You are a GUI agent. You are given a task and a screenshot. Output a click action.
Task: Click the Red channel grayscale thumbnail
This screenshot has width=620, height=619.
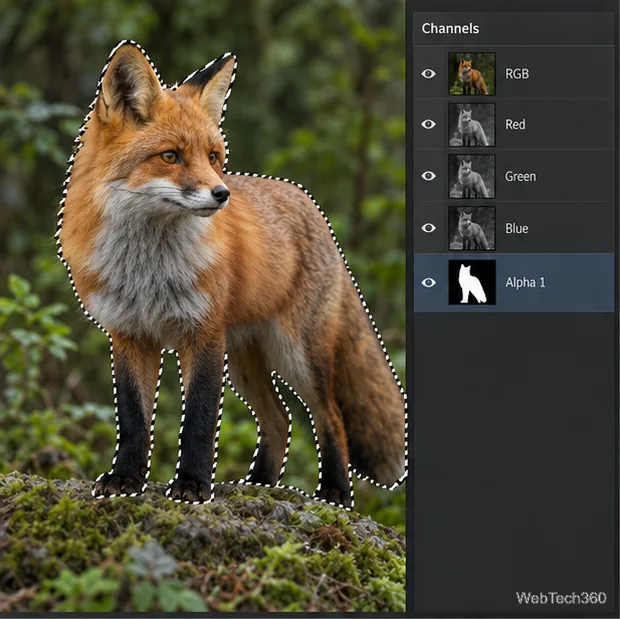coord(472,125)
